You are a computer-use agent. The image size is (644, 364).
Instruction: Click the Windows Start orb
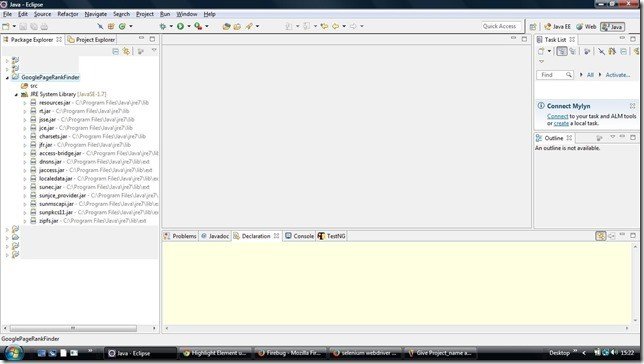(14, 353)
